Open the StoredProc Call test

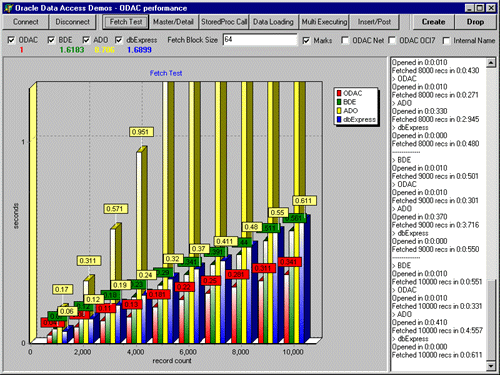pyautogui.click(x=224, y=22)
